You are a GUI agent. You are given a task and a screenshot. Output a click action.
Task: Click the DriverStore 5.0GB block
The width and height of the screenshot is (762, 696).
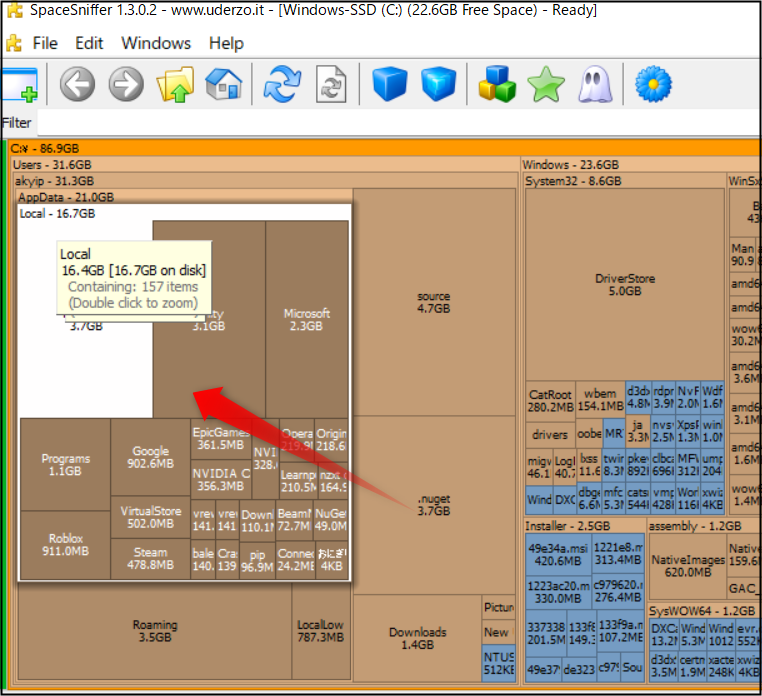point(625,284)
